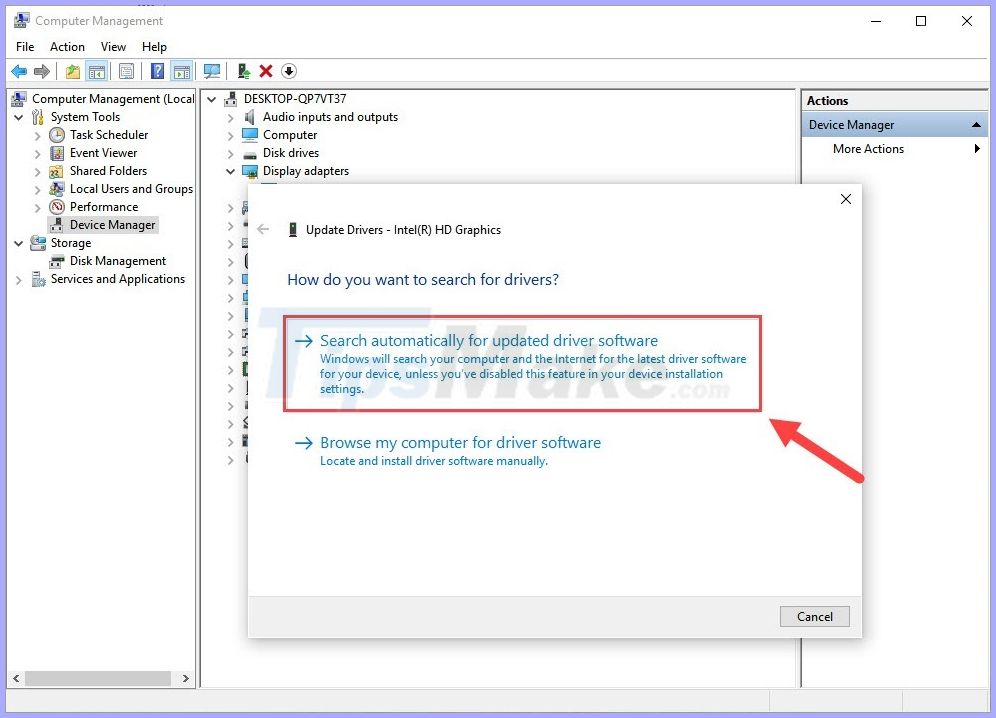
Task: Select the Performance node
Action: point(100,207)
